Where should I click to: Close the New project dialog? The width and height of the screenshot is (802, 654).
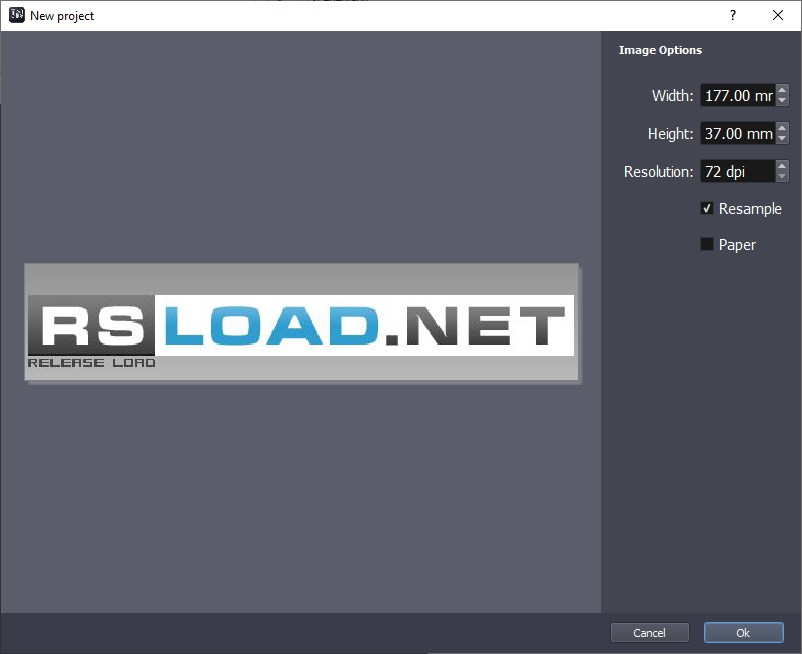[778, 15]
